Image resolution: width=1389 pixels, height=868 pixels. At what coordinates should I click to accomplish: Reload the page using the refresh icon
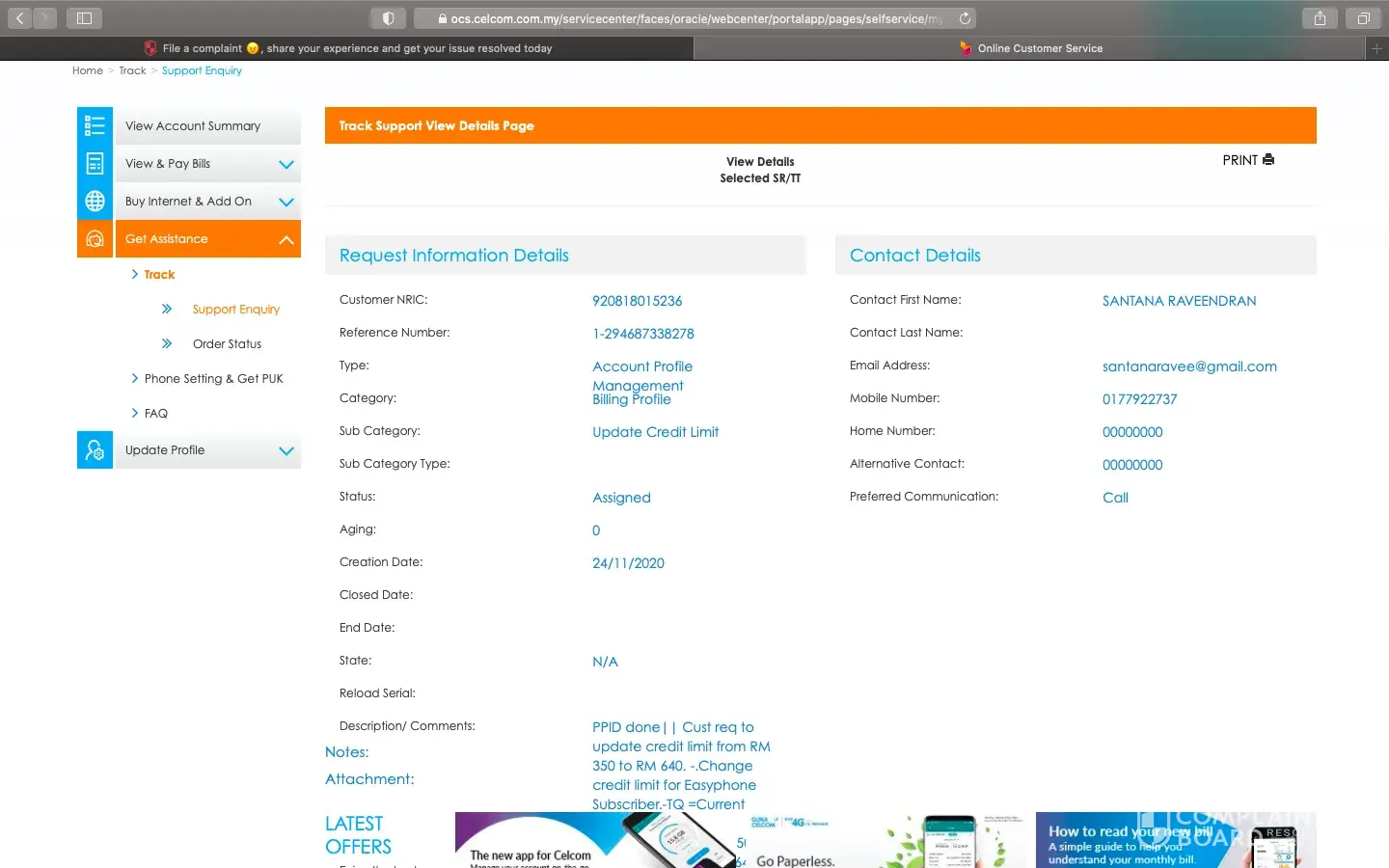click(964, 18)
